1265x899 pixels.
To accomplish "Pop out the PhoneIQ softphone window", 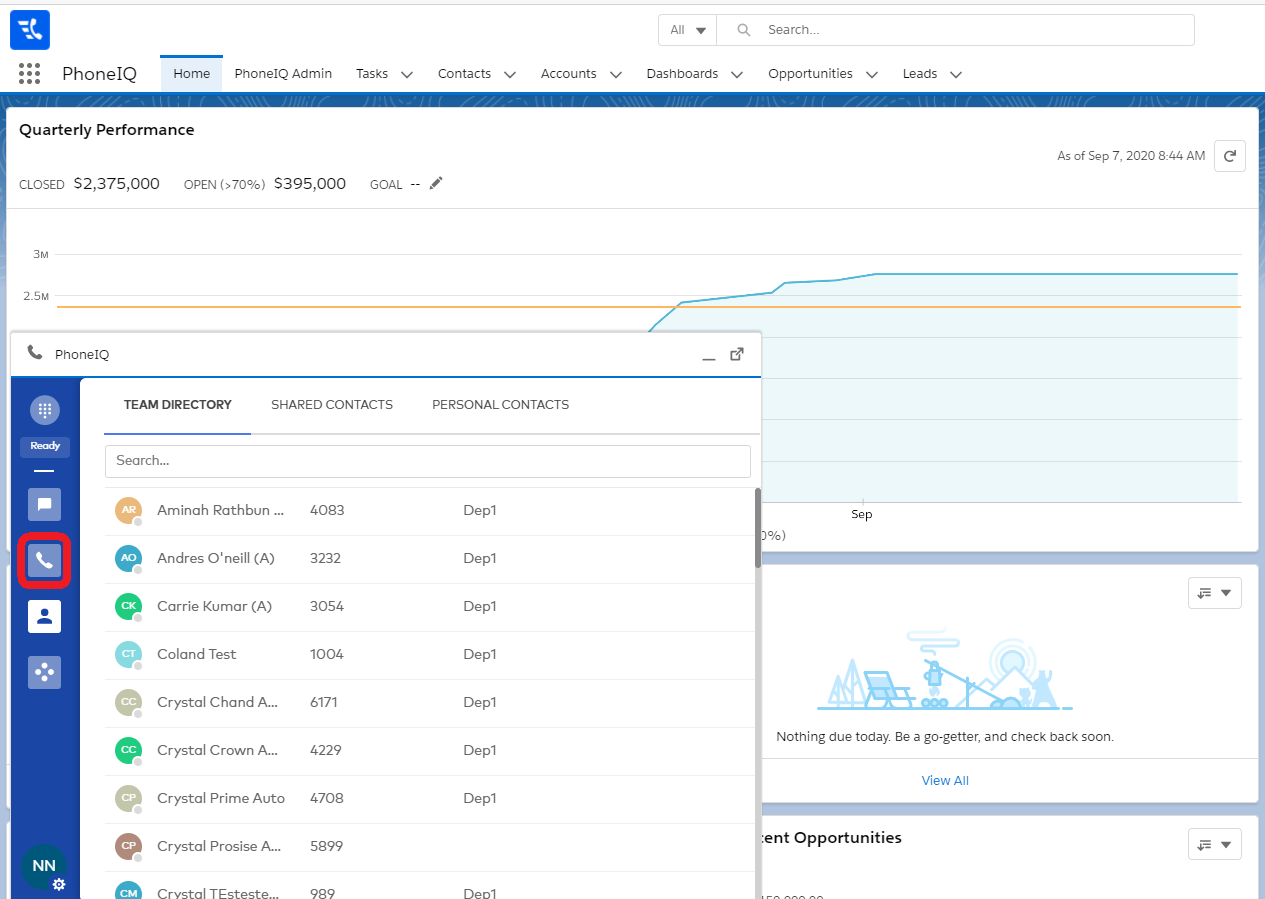I will (737, 354).
